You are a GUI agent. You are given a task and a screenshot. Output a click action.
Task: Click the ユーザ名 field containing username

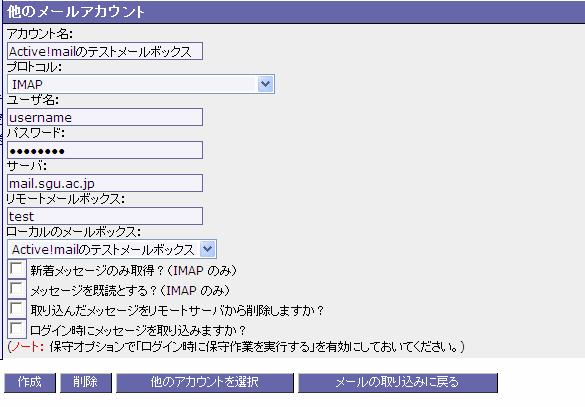(x=105, y=117)
